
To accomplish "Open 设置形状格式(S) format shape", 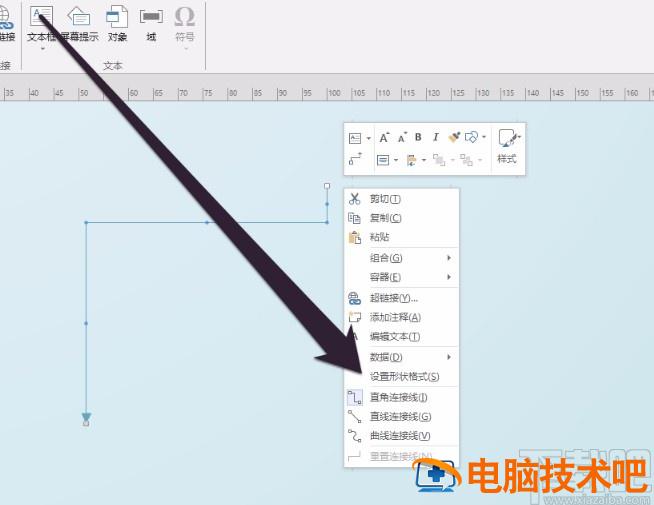I will click(401, 377).
